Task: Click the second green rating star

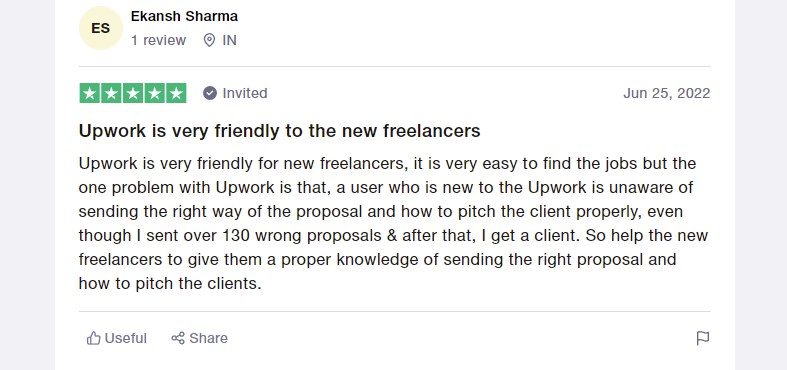Action: click(111, 93)
